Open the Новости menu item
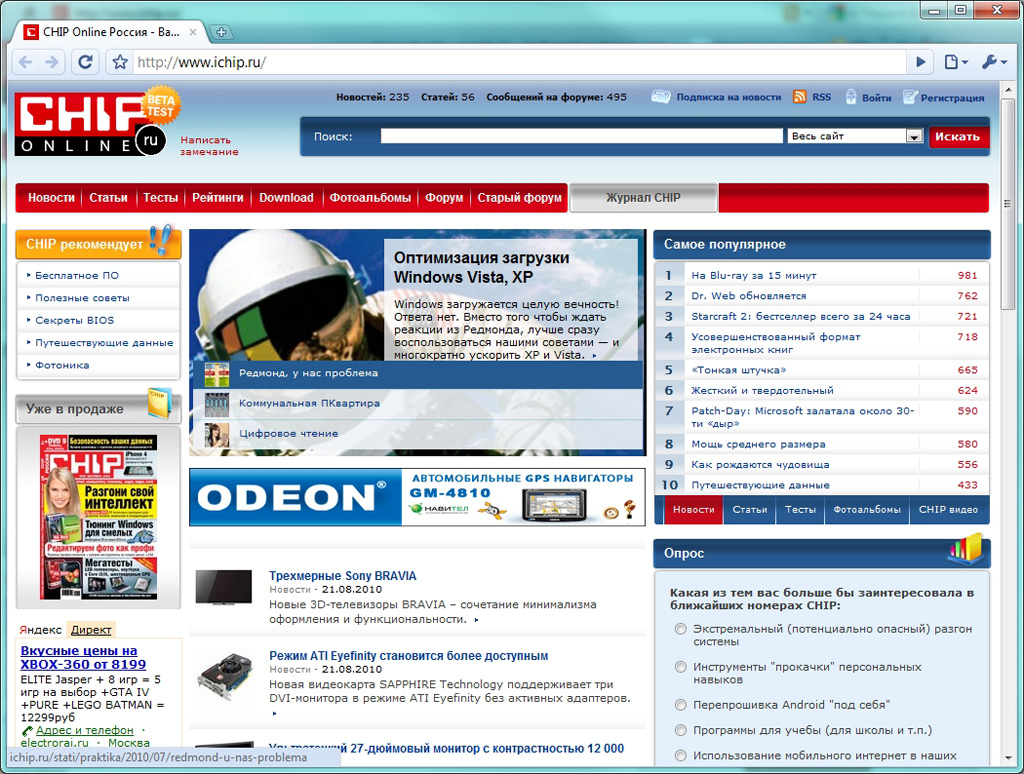This screenshot has height=774, width=1024. (x=51, y=198)
